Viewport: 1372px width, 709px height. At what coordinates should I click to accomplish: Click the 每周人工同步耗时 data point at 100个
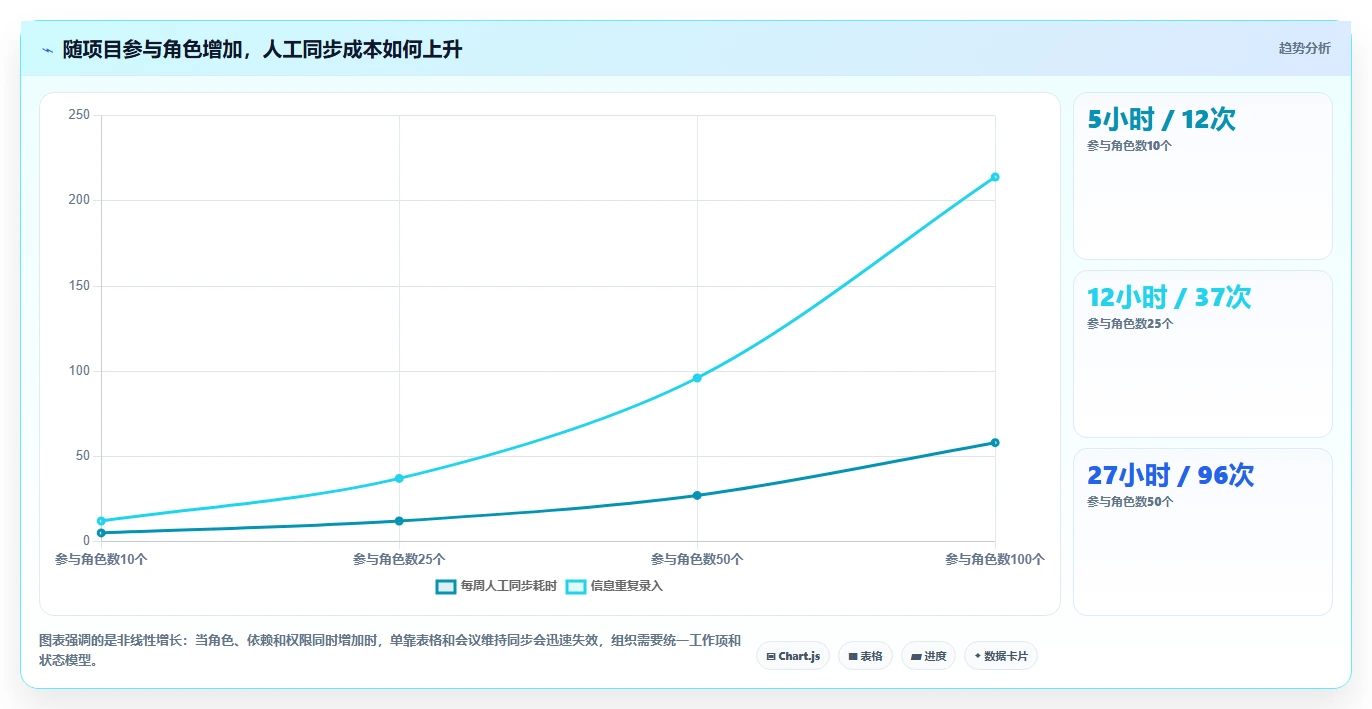[x=995, y=442]
